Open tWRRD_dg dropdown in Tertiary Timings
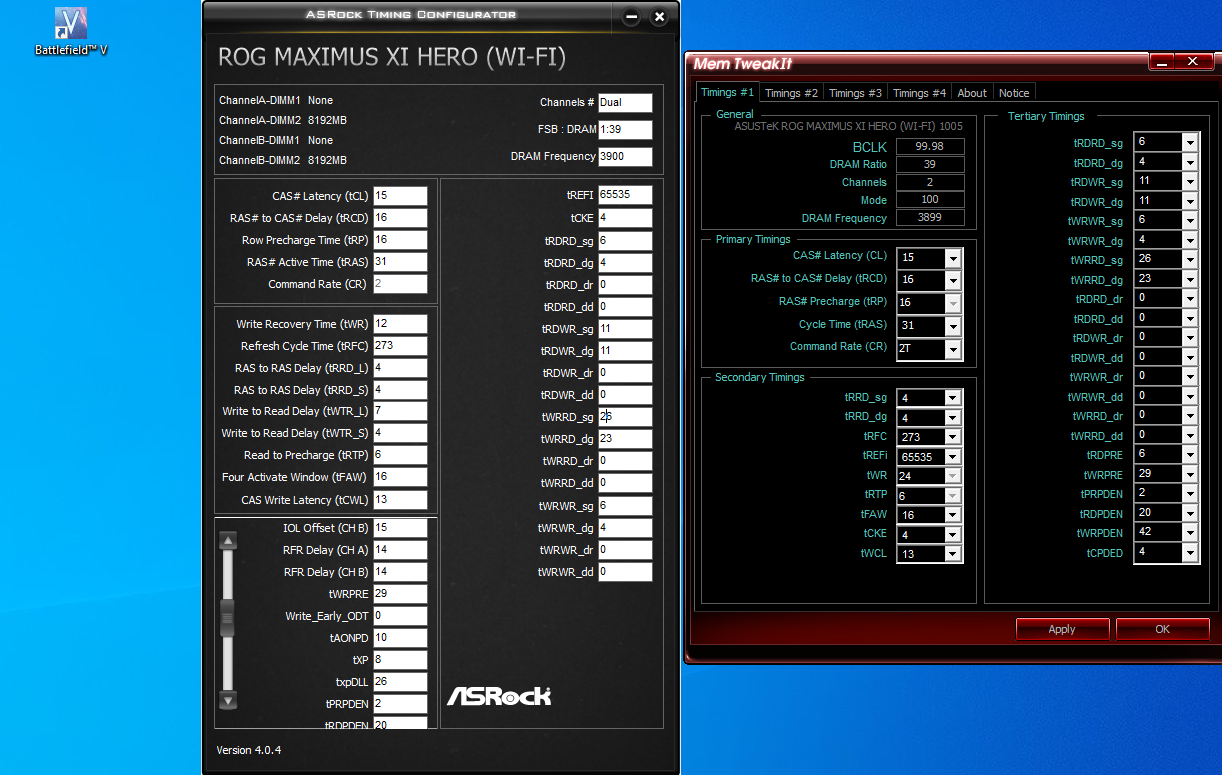The width and height of the screenshot is (1222, 775). tap(1189, 279)
